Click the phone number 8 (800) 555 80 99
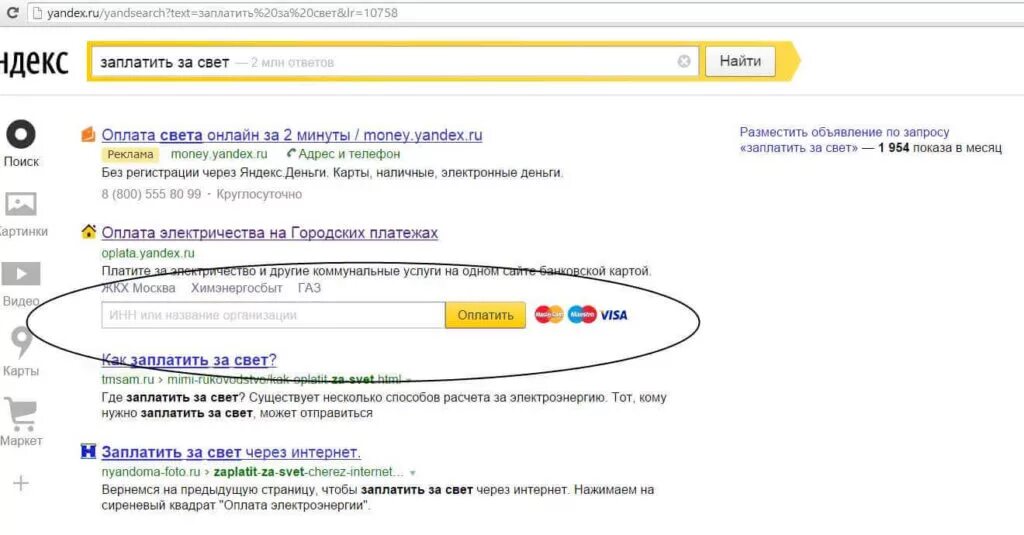Image resolution: width=1024 pixels, height=535 pixels. click(152, 194)
